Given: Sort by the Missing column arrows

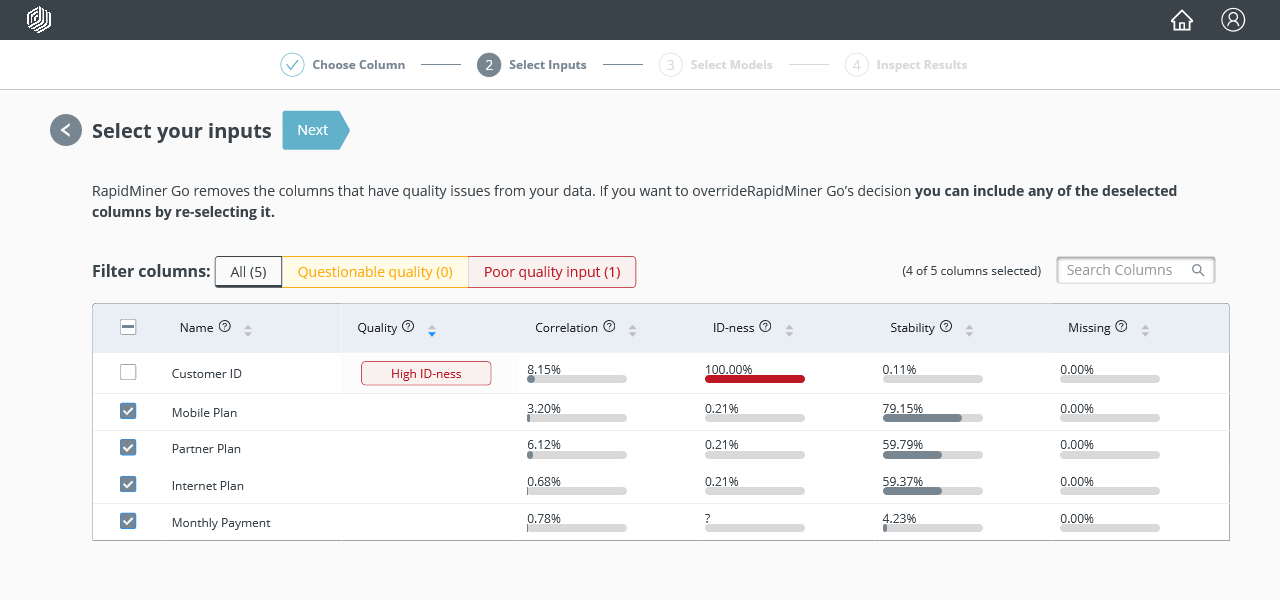Looking at the screenshot, I should click(1145, 329).
